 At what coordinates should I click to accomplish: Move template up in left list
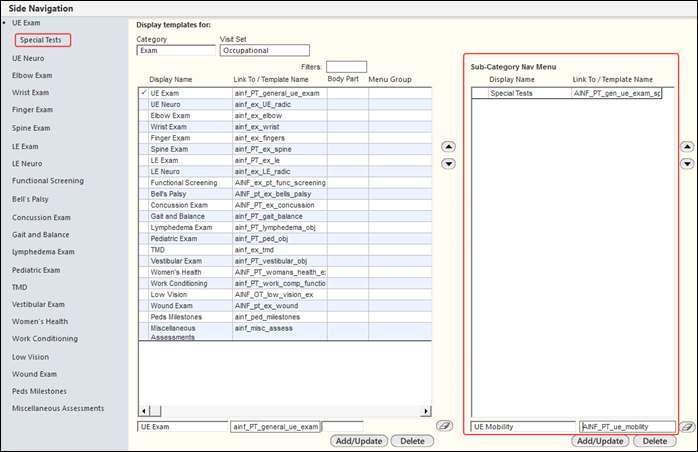pos(448,147)
